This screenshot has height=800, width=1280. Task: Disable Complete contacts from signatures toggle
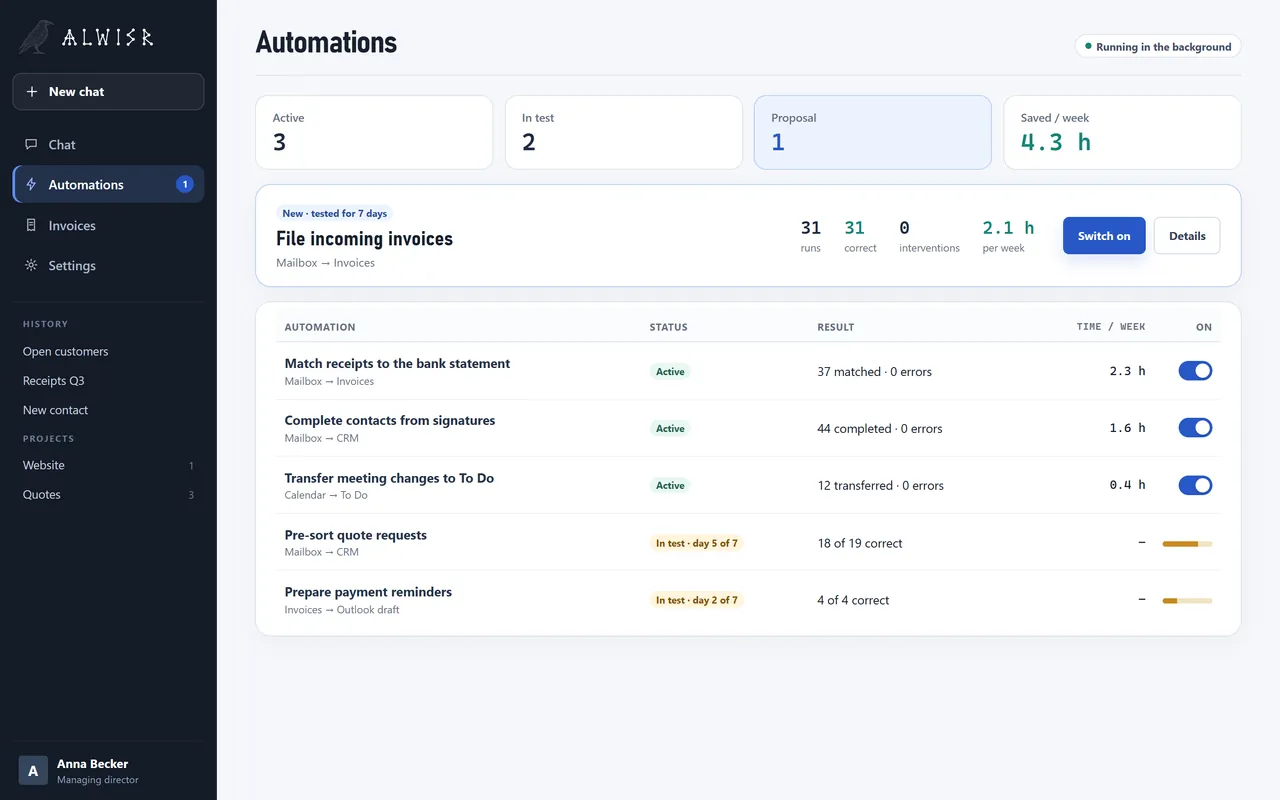pos(1195,428)
